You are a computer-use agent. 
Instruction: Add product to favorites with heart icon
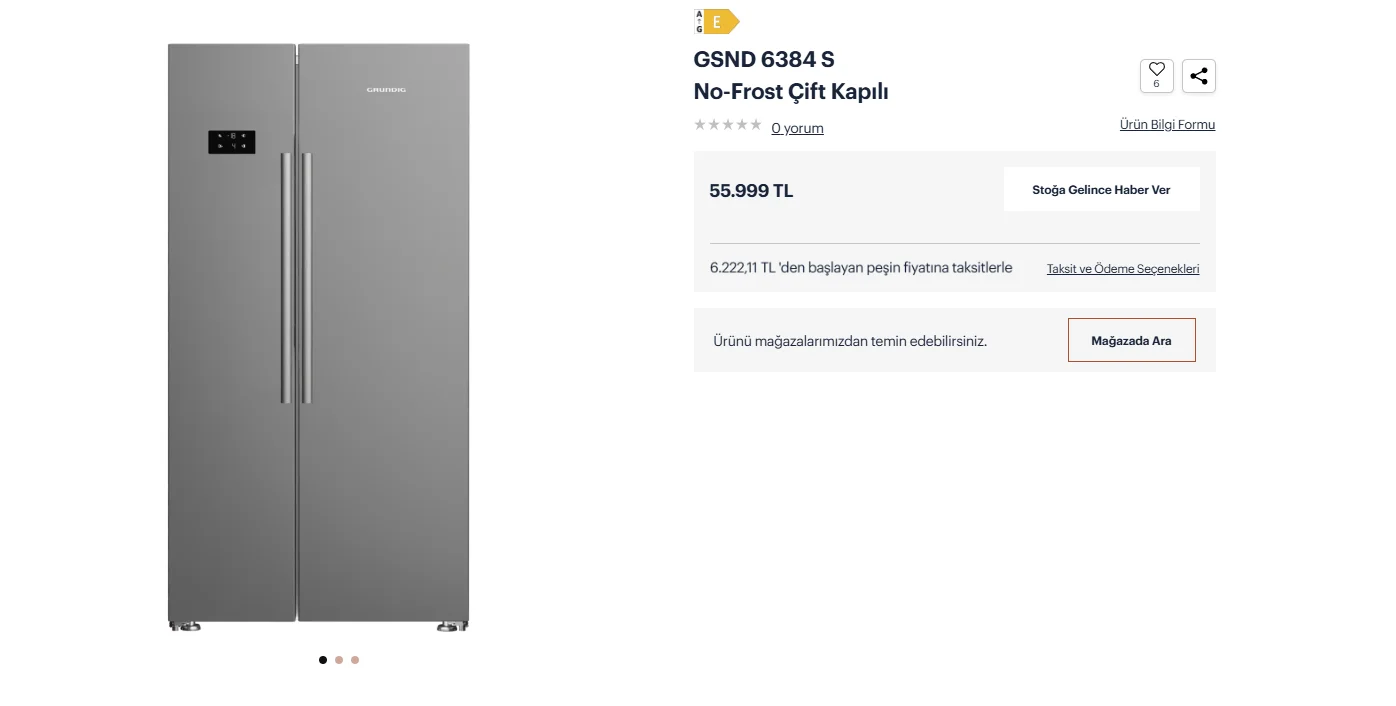coord(1156,76)
